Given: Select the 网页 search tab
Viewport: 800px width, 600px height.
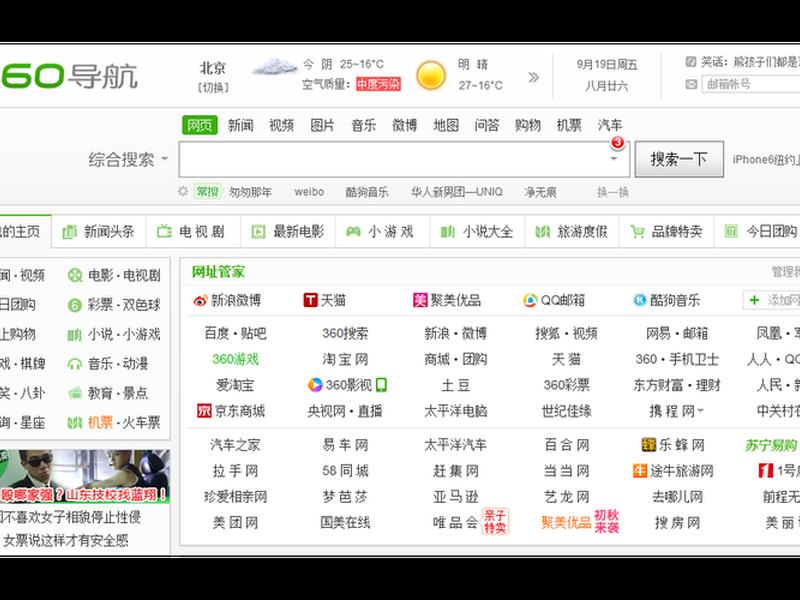Looking at the screenshot, I should point(200,125).
